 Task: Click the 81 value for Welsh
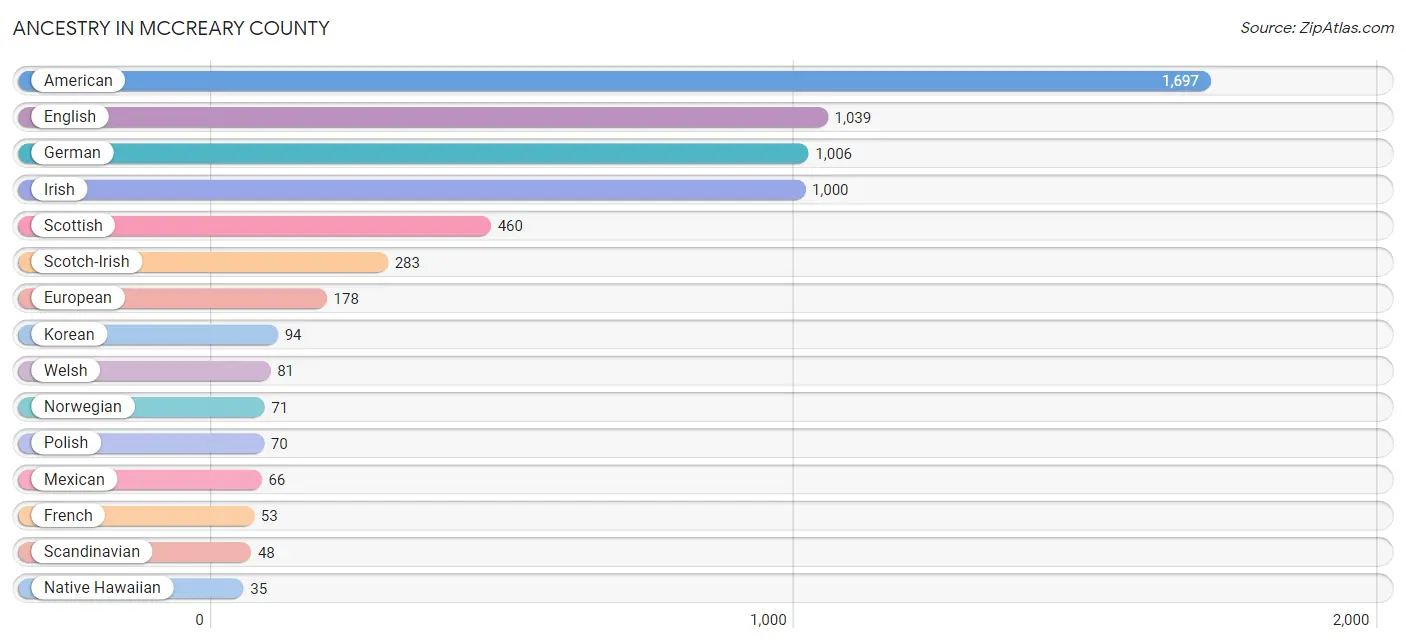click(x=285, y=371)
